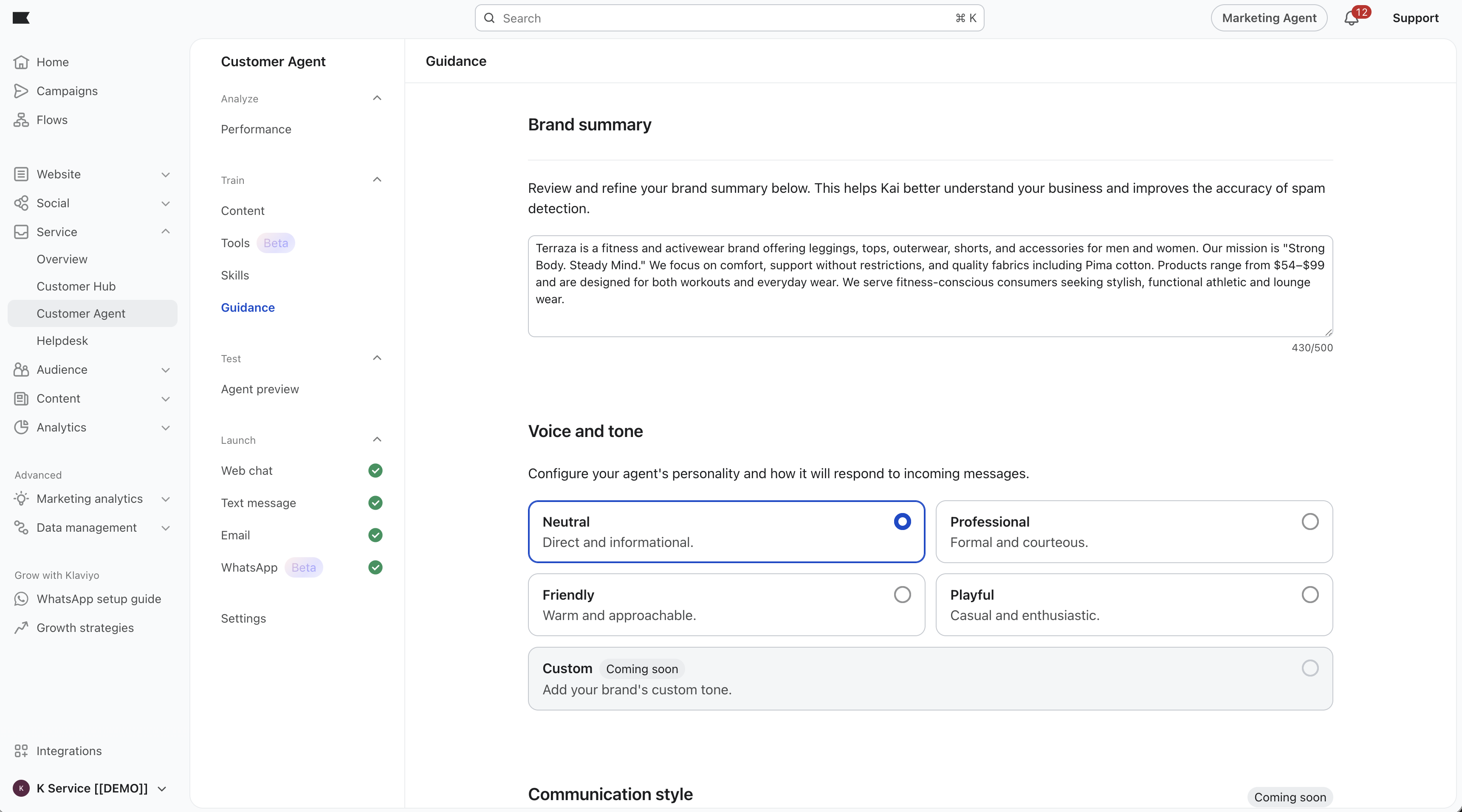Open the Agent preview menu item
Viewport: 1462px width, 812px height.
pos(260,389)
